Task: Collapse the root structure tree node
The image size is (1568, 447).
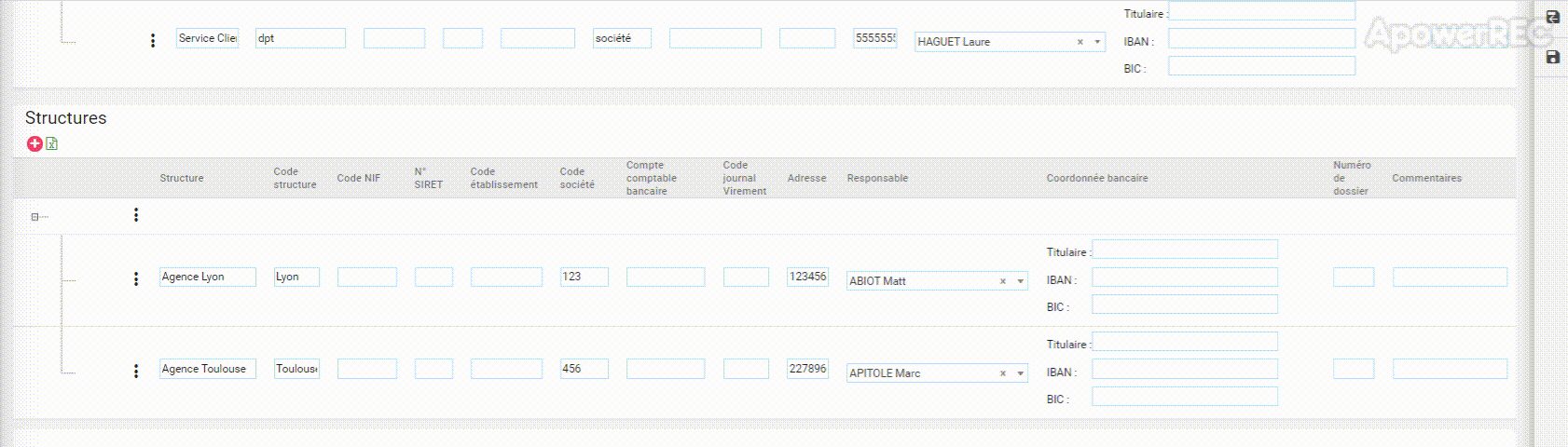Action: (34, 217)
